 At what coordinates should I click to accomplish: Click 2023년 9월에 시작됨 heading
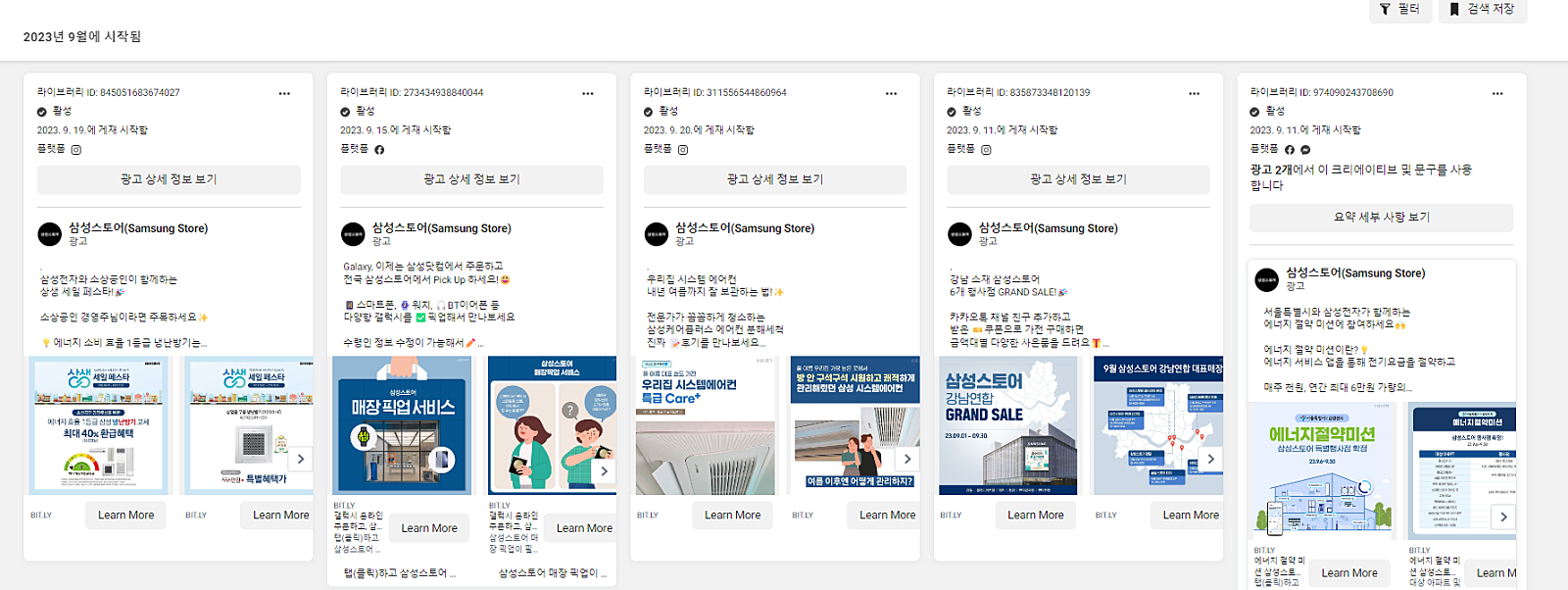click(x=82, y=36)
